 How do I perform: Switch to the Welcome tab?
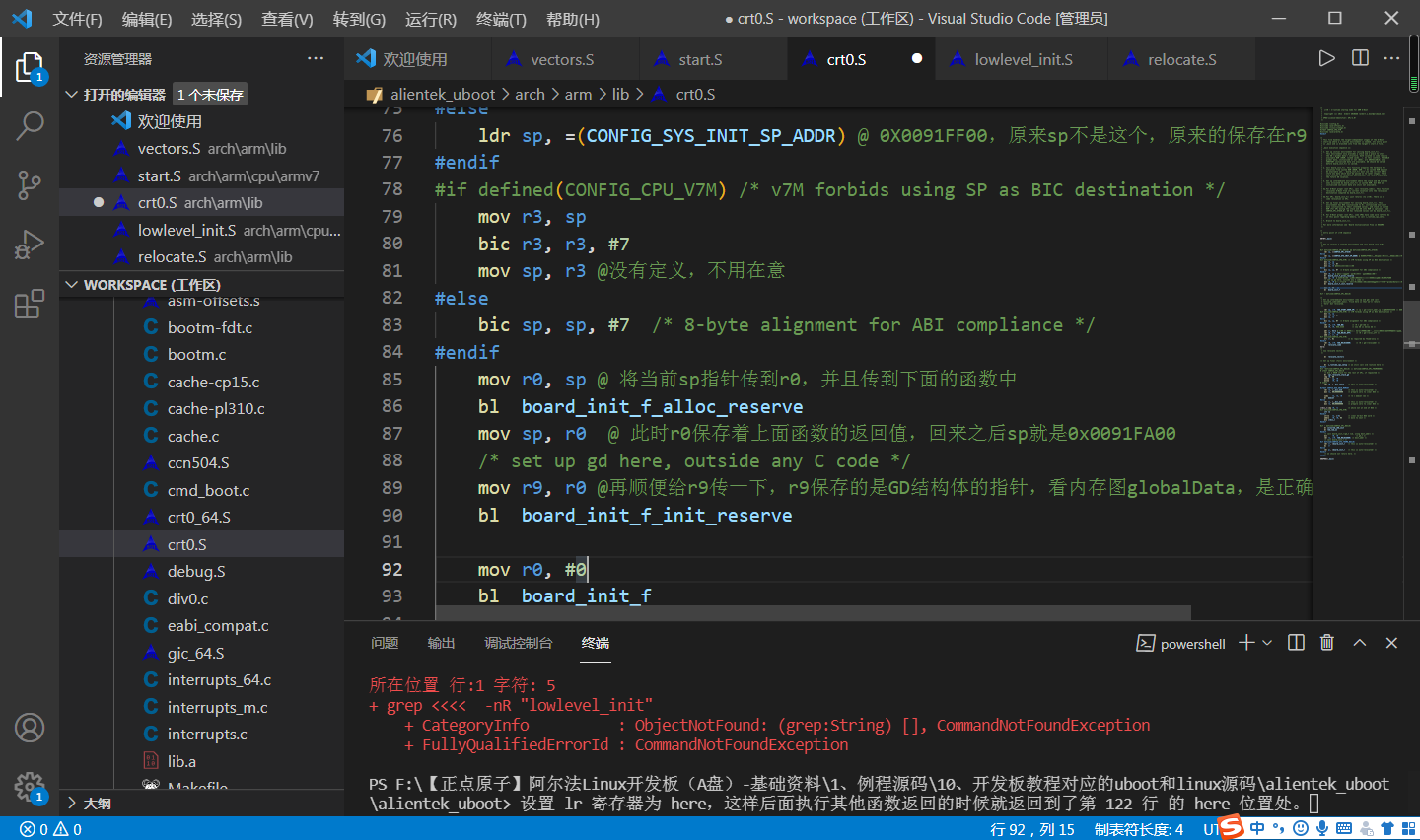coord(418,59)
